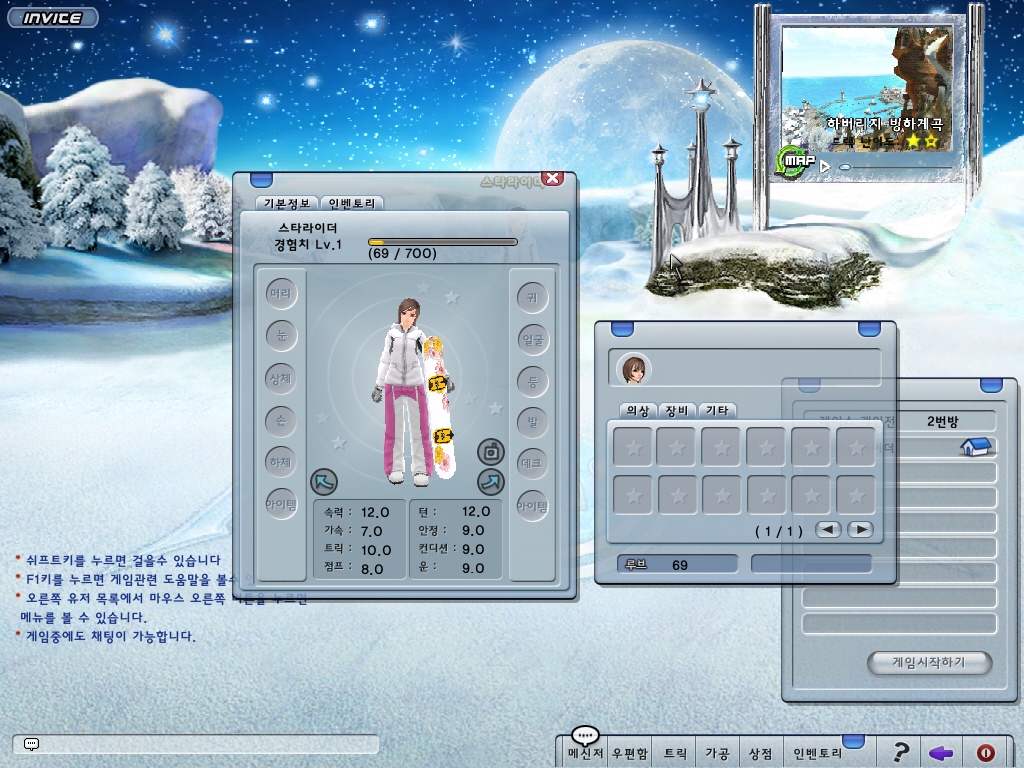Select the 얼굴 equipment slot
This screenshot has width=1024, height=768.
click(532, 340)
